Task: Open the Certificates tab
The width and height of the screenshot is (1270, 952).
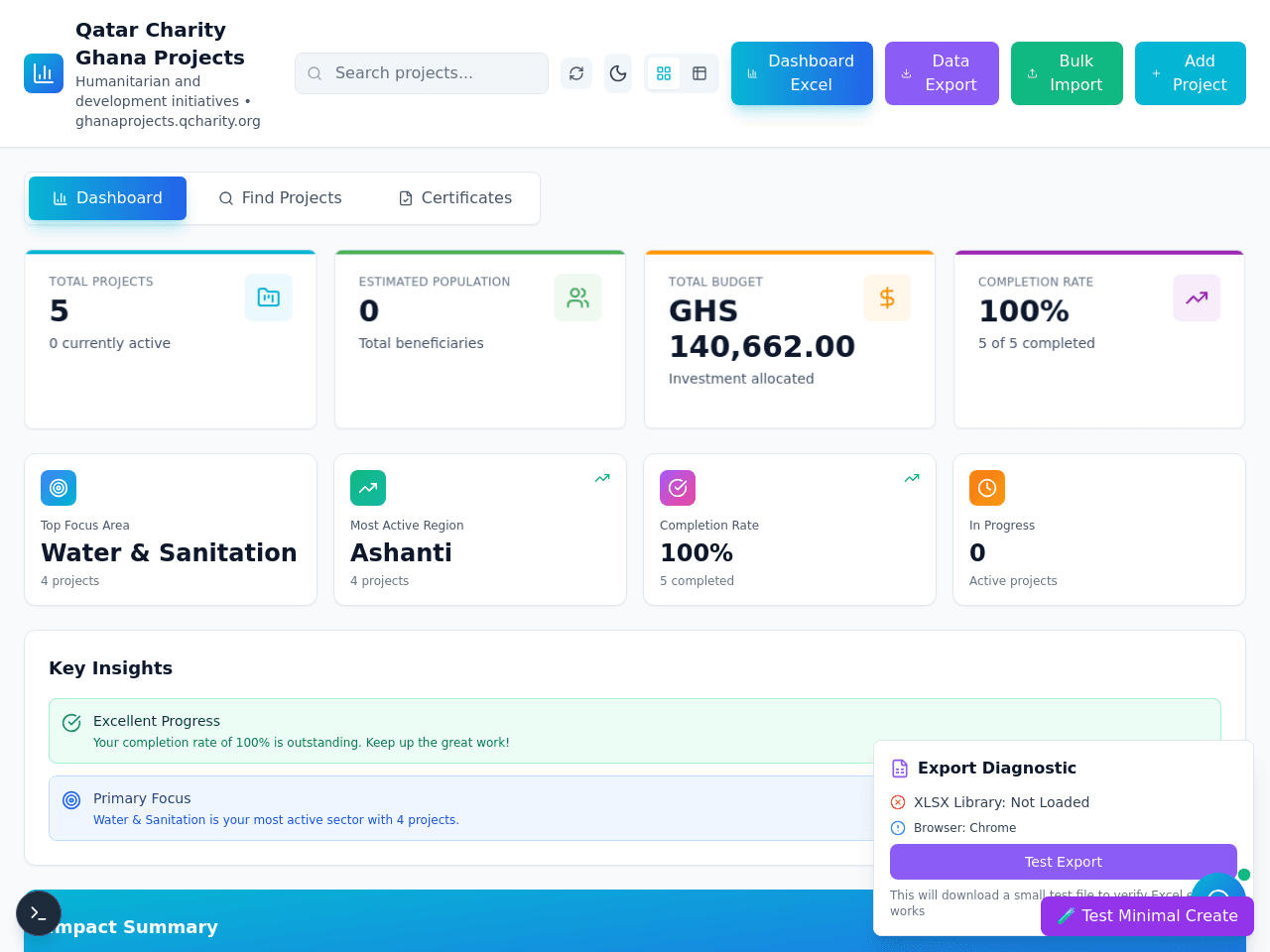Action: pyautogui.click(x=455, y=198)
